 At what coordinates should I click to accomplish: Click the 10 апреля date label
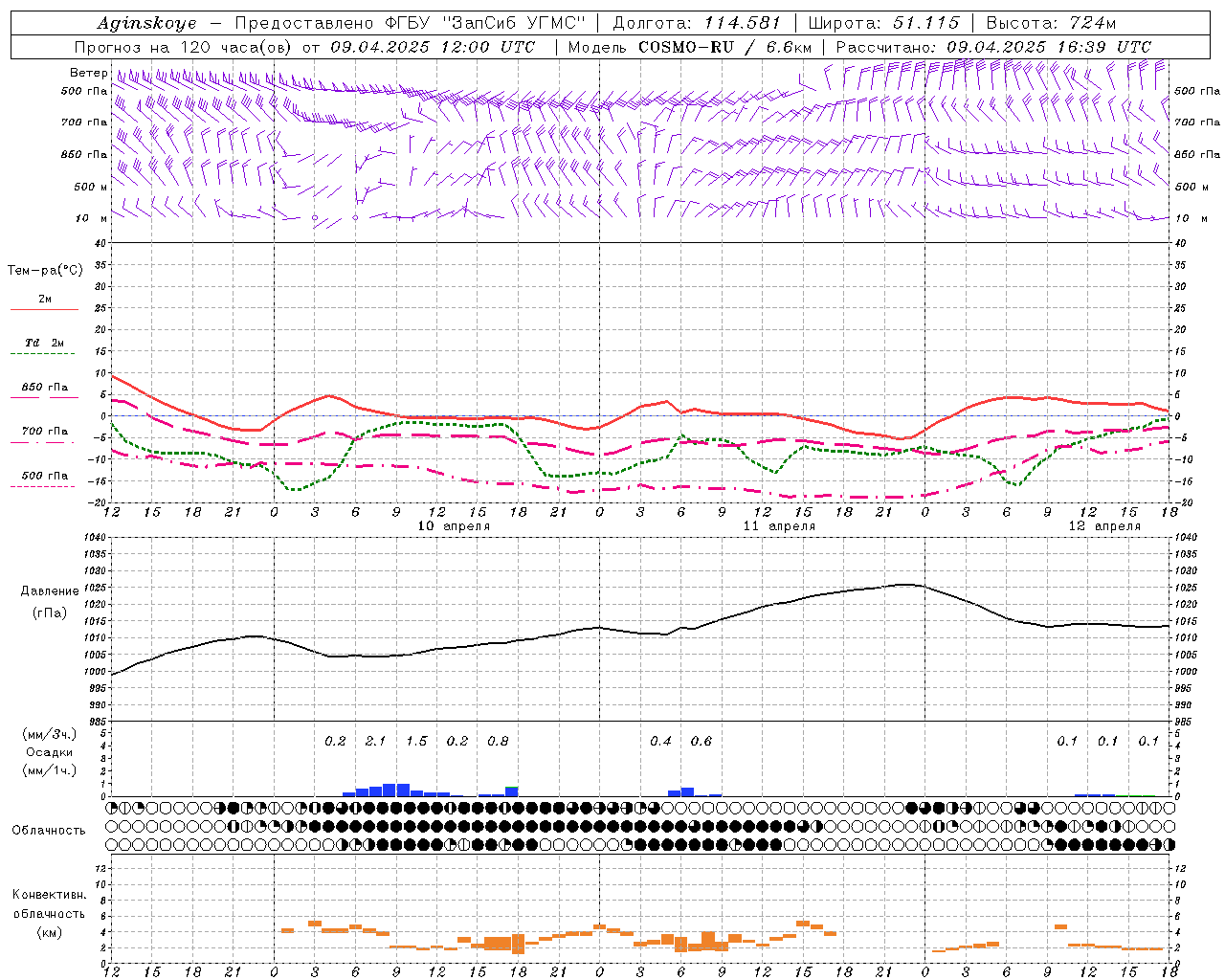455,526
